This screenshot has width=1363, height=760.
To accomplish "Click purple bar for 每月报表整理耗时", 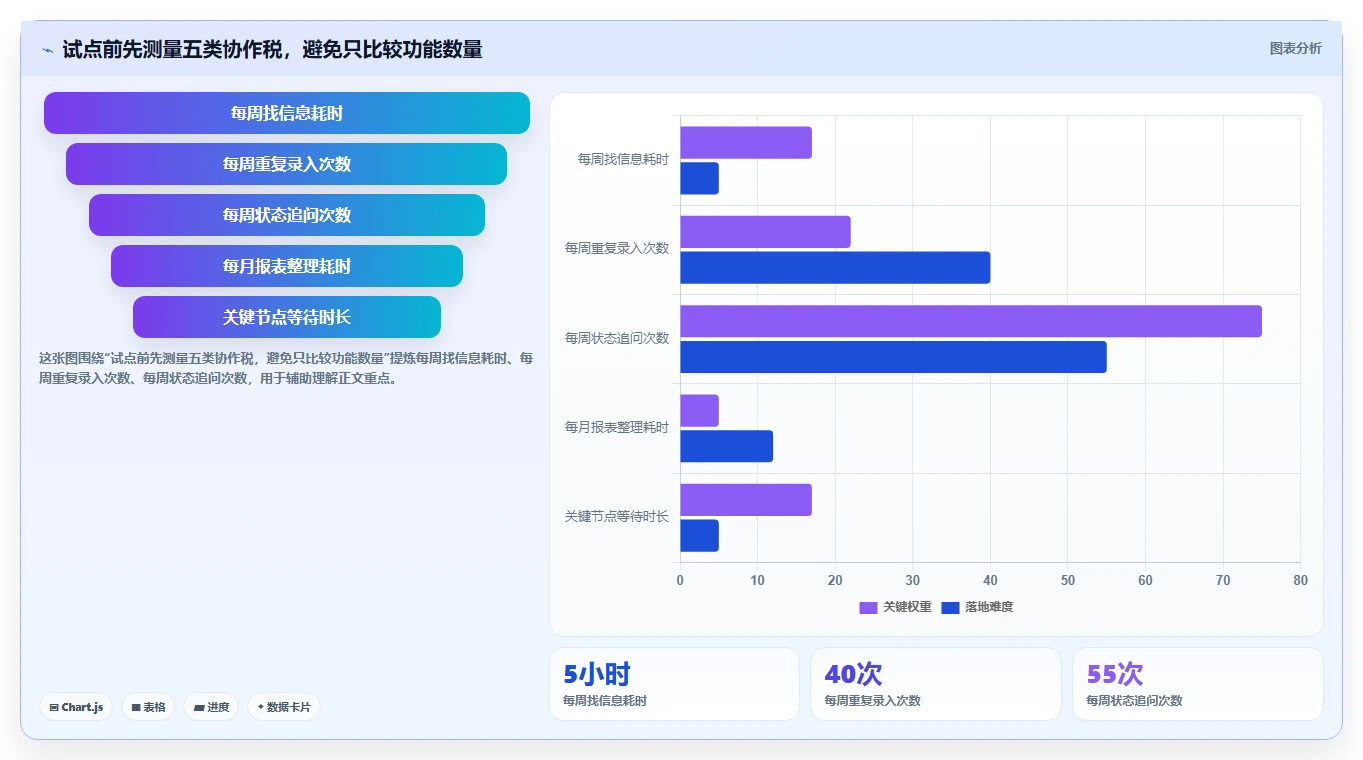I will point(699,411).
